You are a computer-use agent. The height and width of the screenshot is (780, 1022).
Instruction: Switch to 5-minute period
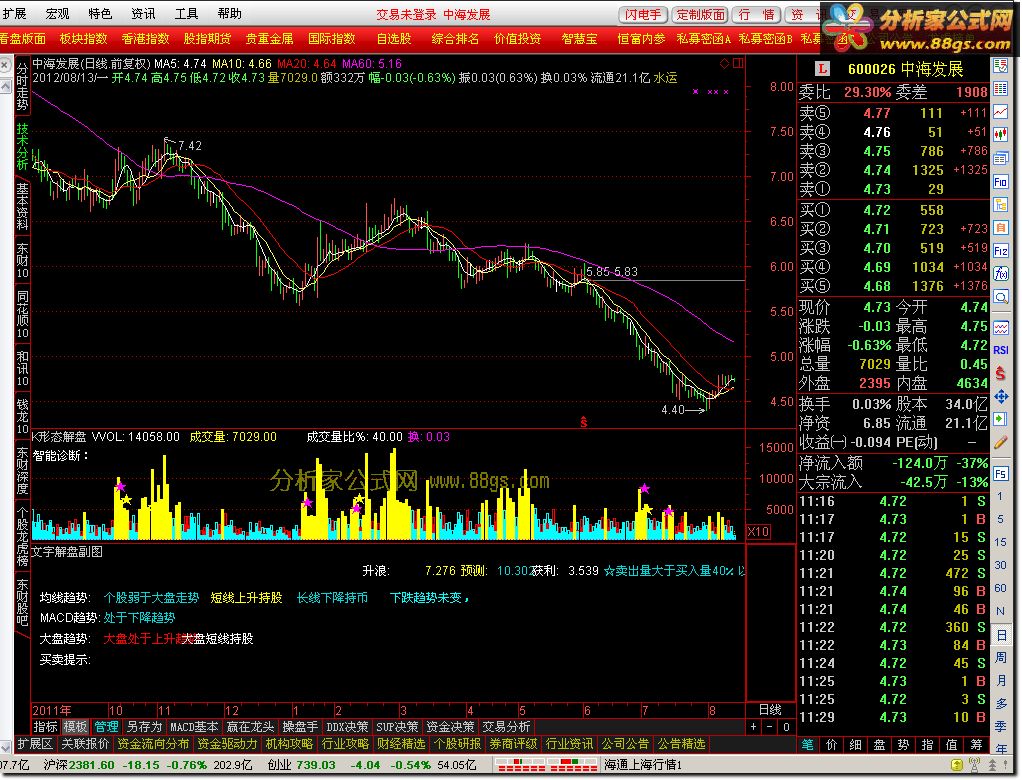(1000, 519)
